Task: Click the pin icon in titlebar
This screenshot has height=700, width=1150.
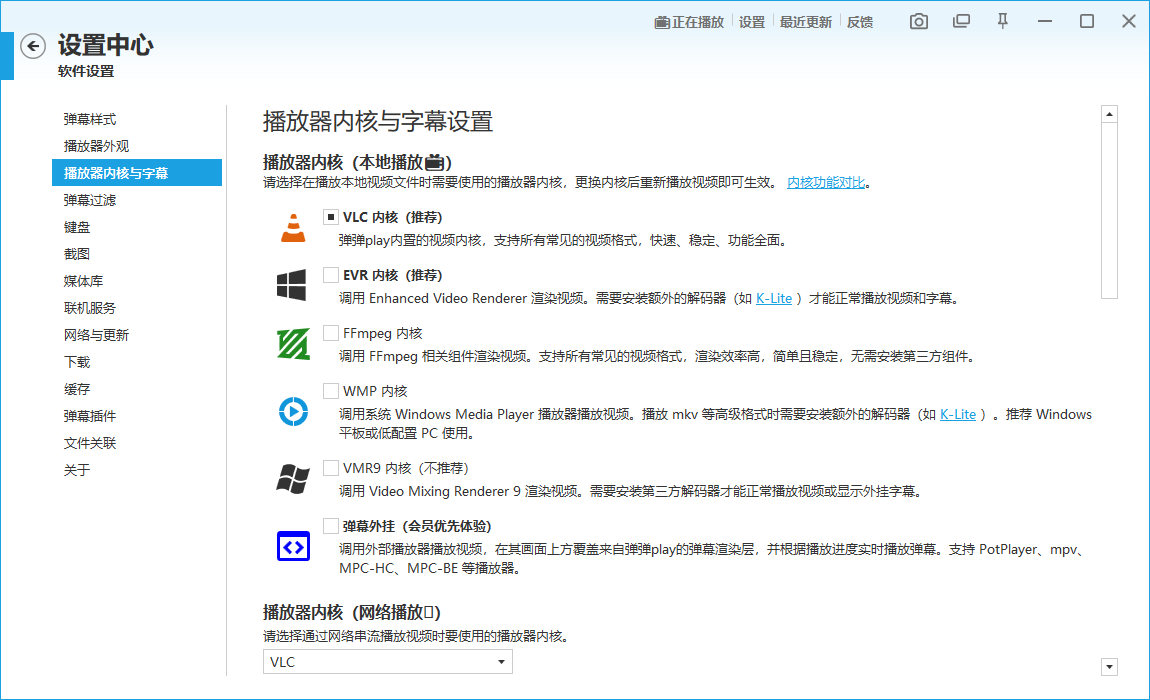Action: coord(1002,20)
